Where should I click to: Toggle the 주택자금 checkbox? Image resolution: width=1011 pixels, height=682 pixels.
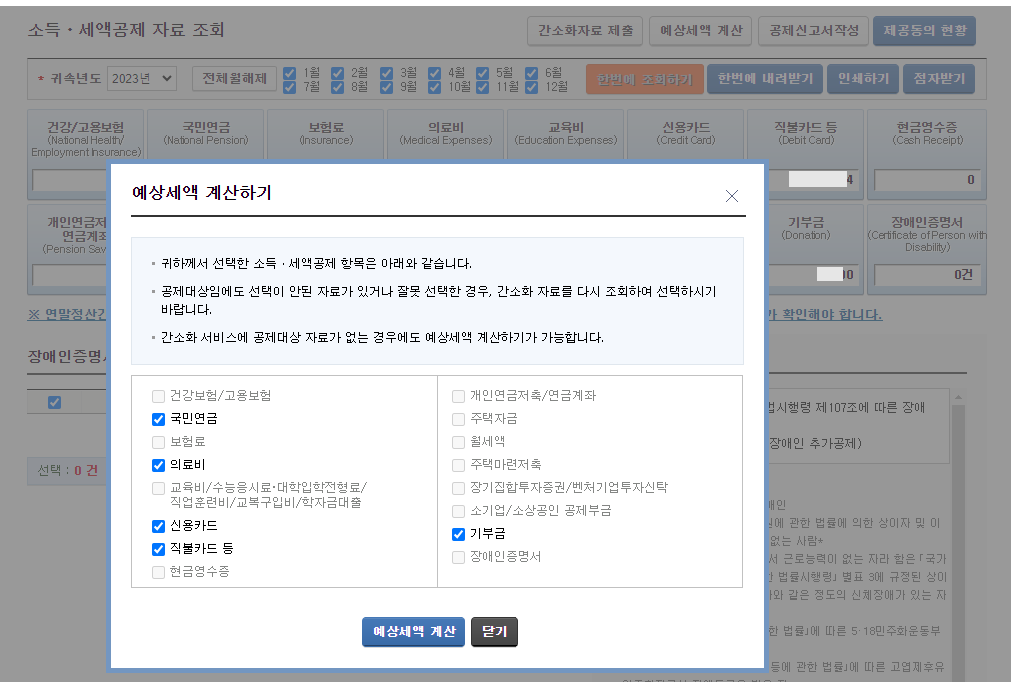pyautogui.click(x=458, y=419)
